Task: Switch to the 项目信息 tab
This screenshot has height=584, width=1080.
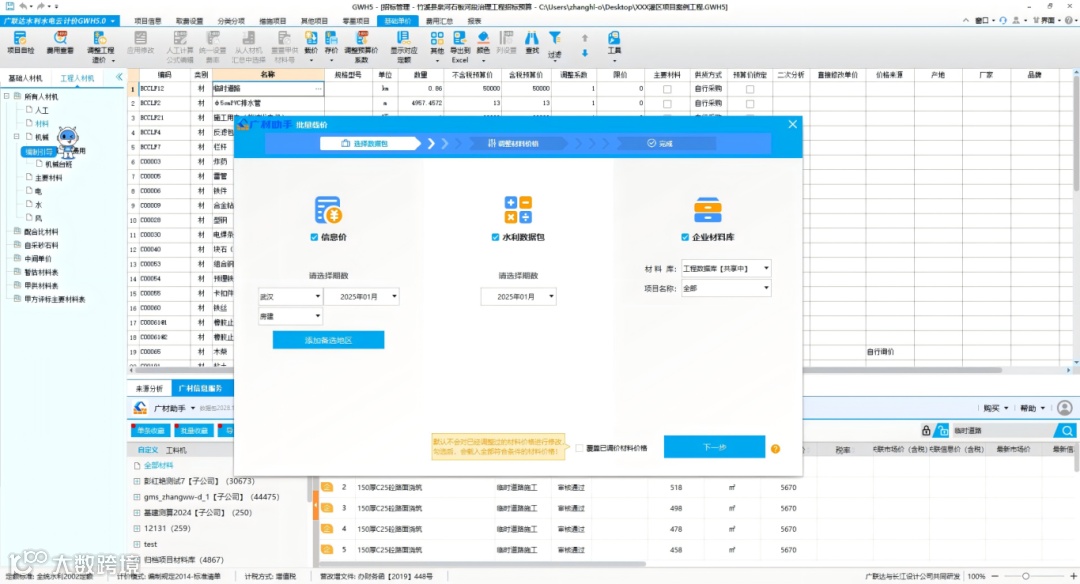Action: 147,21
